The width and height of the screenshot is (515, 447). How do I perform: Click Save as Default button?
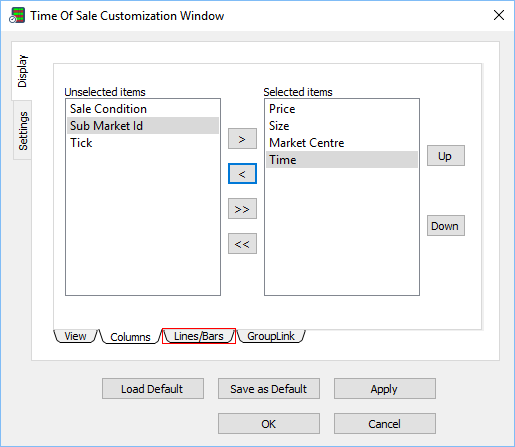point(269,389)
